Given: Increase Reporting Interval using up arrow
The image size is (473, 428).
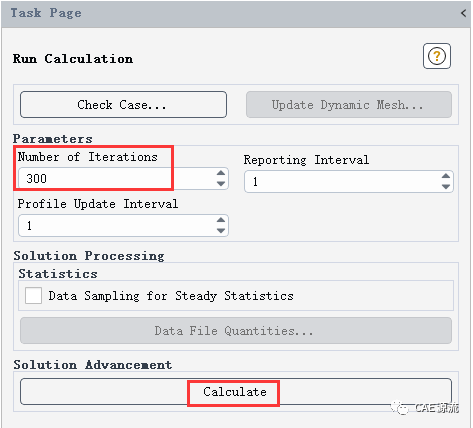Looking at the screenshot, I should pos(446,176).
